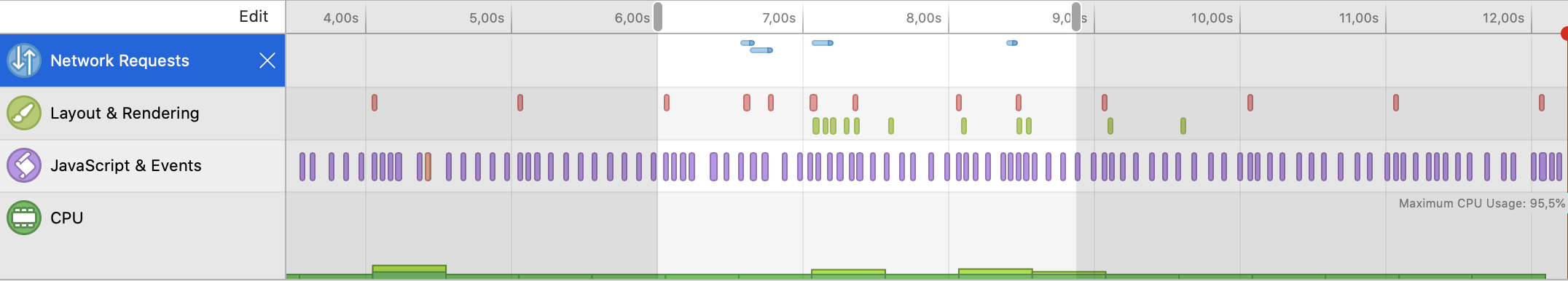This screenshot has height=281, width=1568.
Task: Remove the Network Requests timeline with X
Action: point(267,60)
